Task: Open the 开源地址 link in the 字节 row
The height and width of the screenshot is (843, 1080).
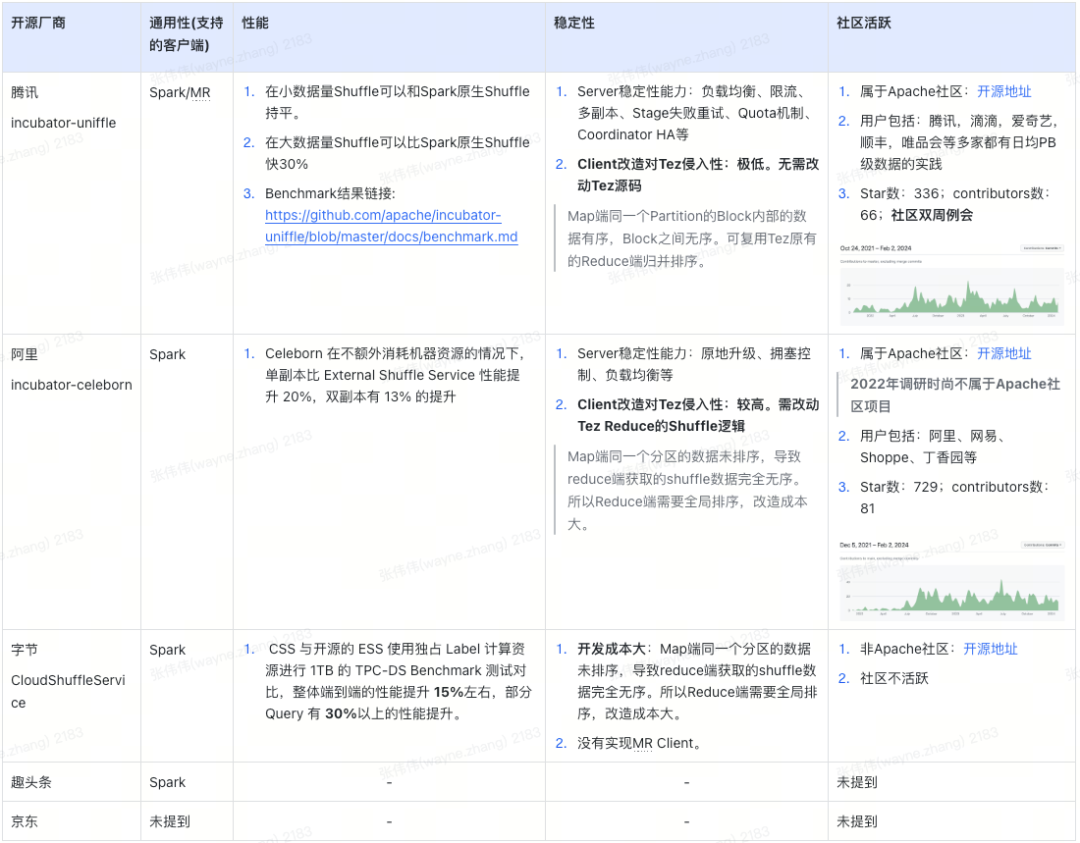Action: tap(990, 649)
